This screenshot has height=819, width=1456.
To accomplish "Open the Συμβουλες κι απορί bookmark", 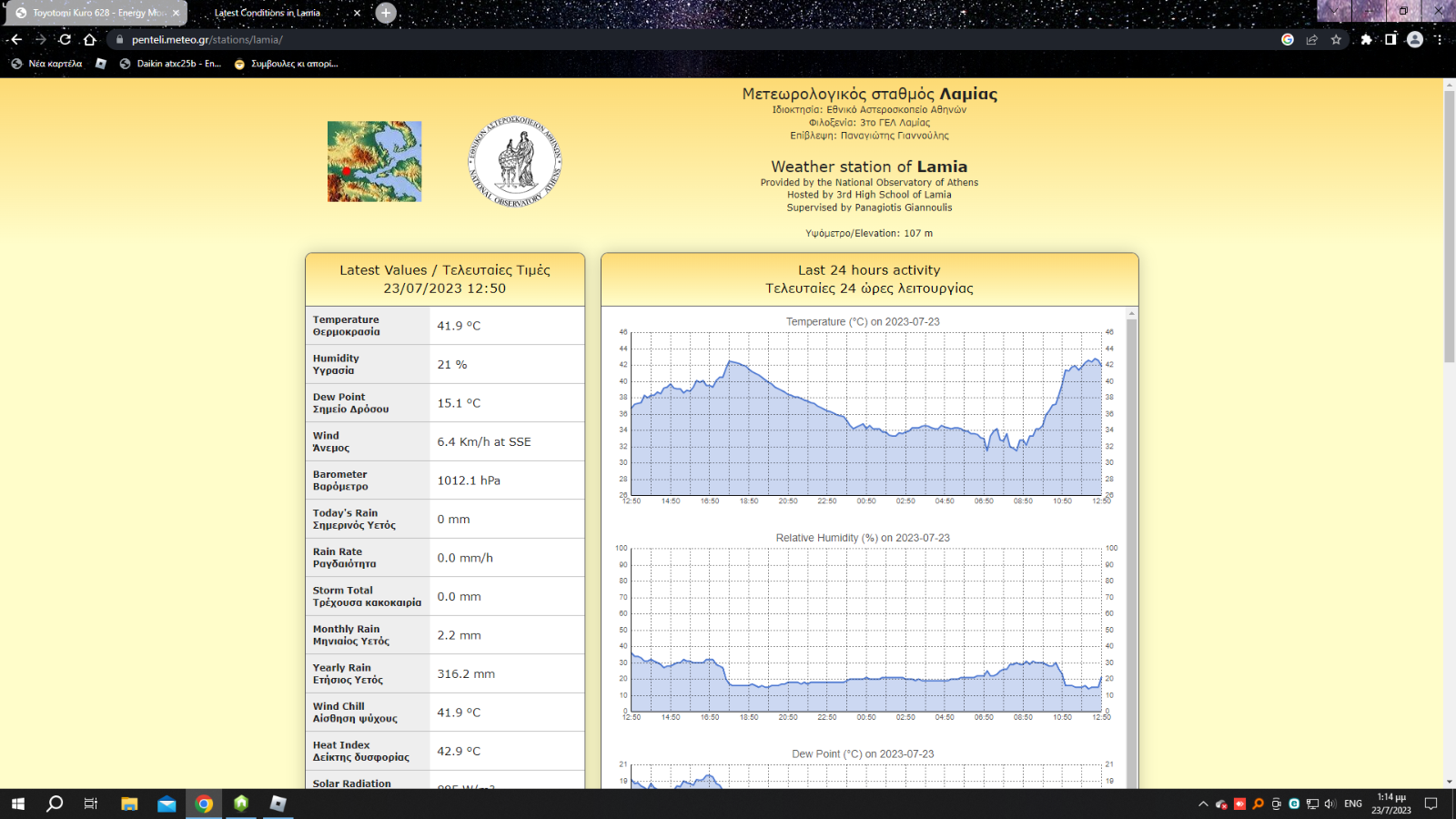I will [286, 64].
